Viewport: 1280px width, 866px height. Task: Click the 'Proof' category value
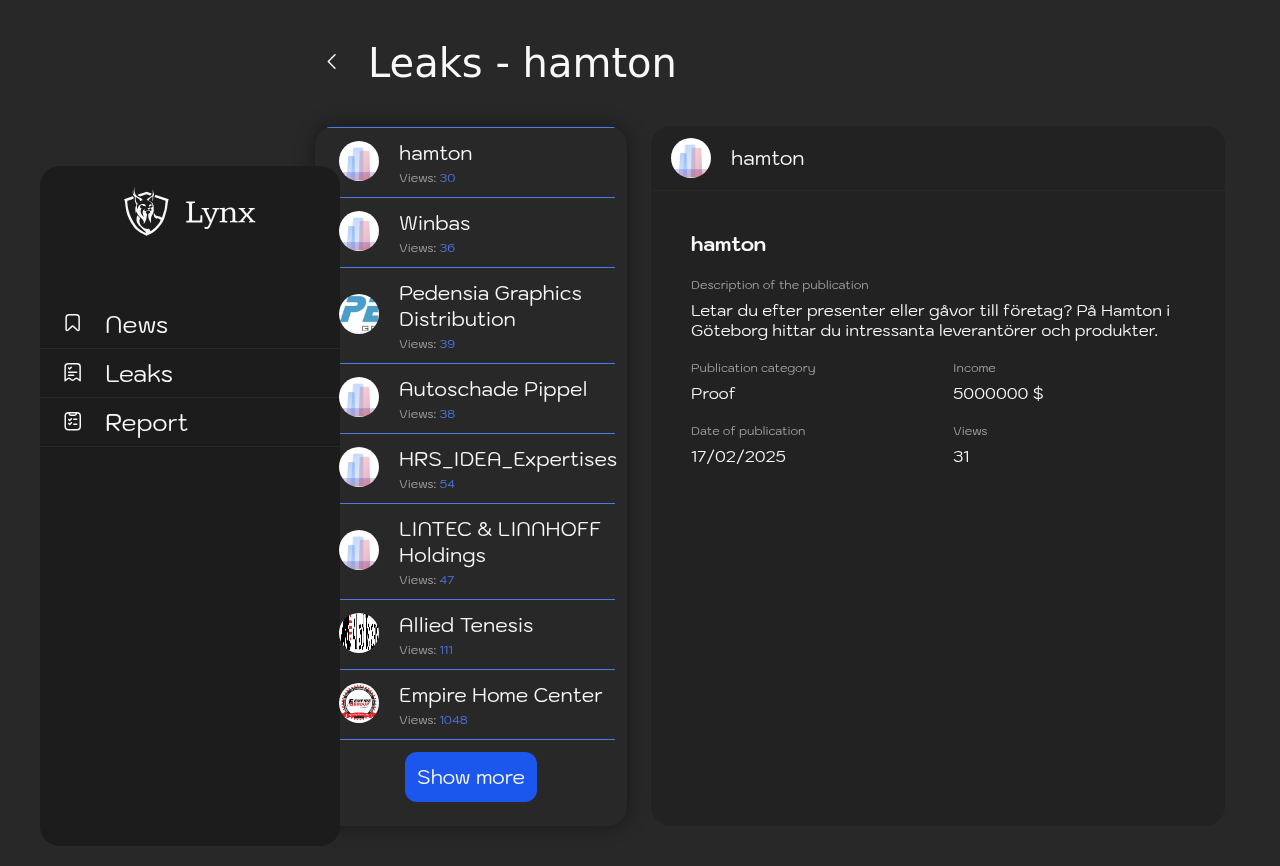pyautogui.click(x=713, y=394)
